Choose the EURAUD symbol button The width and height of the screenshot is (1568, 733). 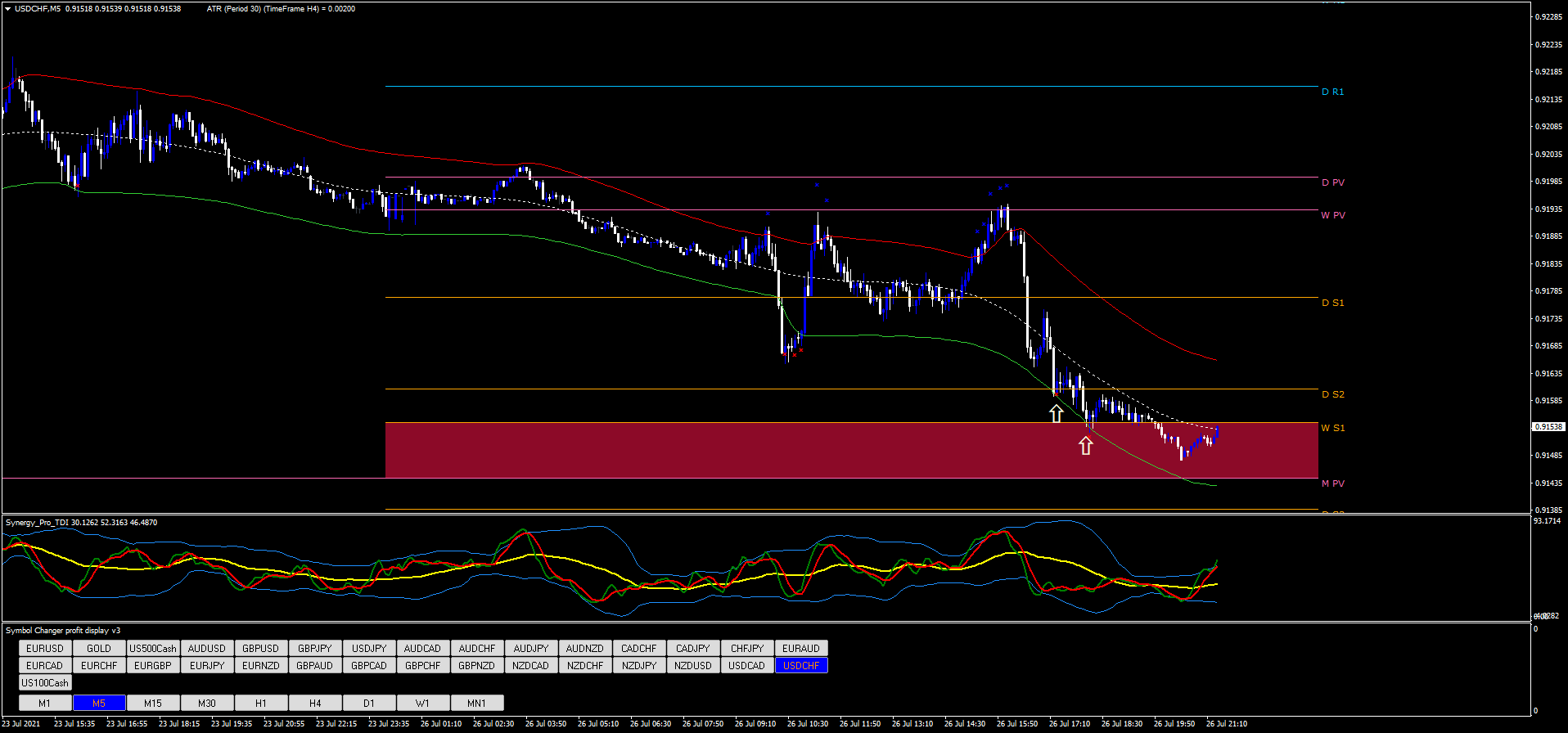(801, 649)
